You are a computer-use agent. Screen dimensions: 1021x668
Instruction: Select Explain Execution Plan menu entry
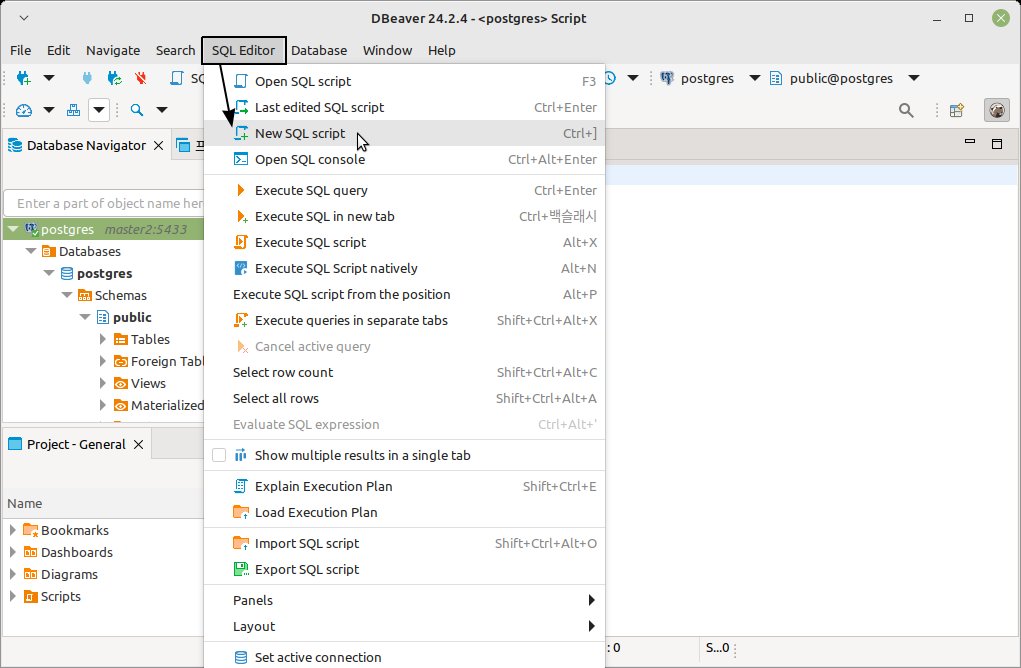point(323,486)
